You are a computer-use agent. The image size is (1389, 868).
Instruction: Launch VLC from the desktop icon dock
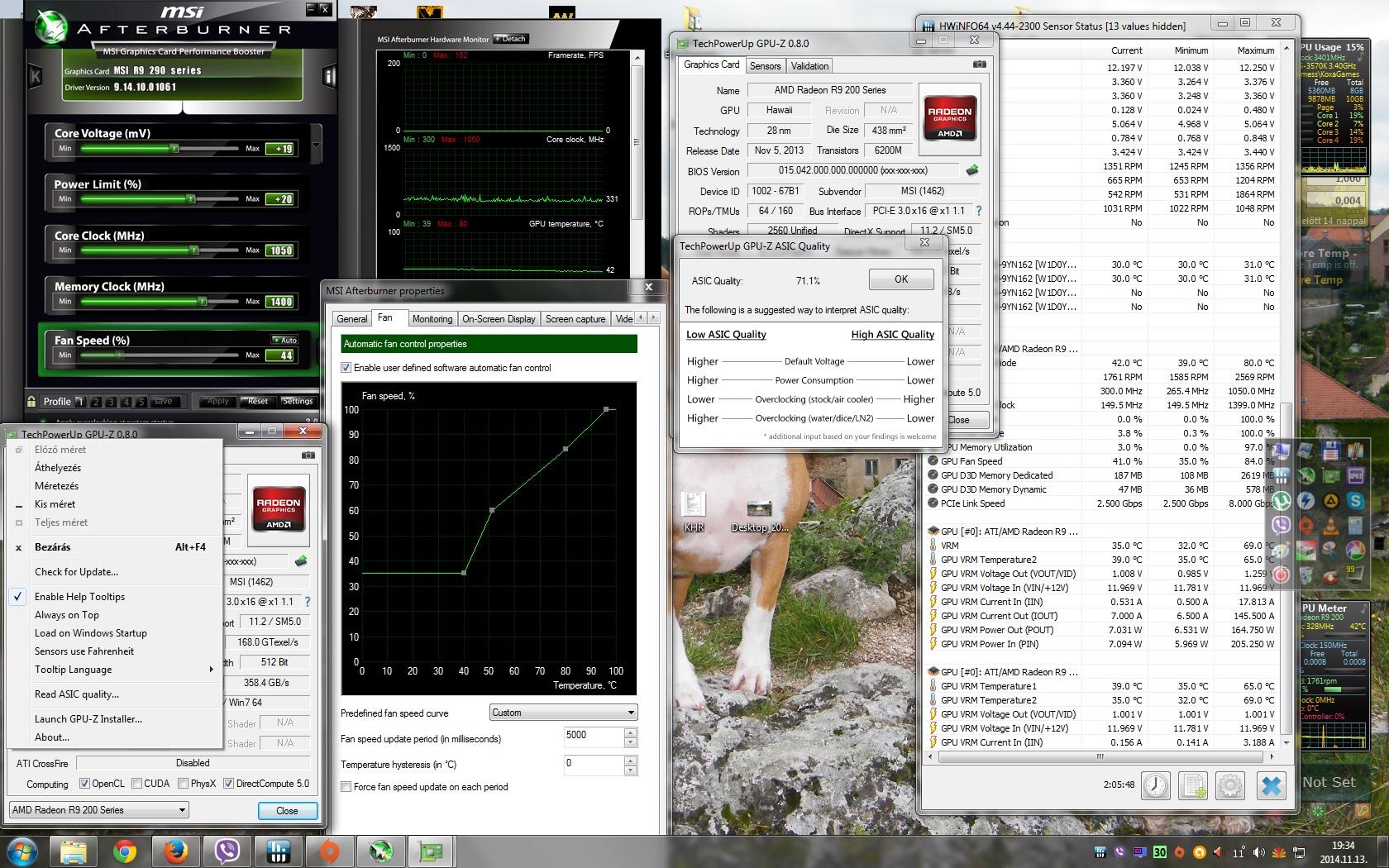tap(1330, 525)
